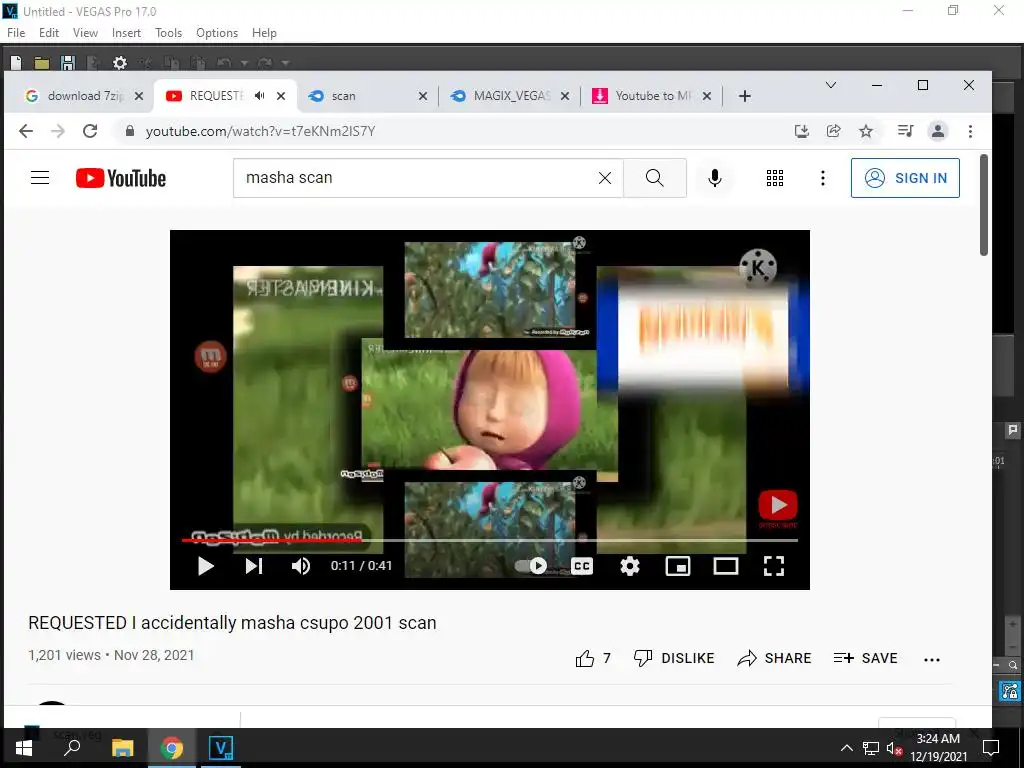The image size is (1024, 768).
Task: Enable miniplayer mode
Action: pyautogui.click(x=677, y=566)
